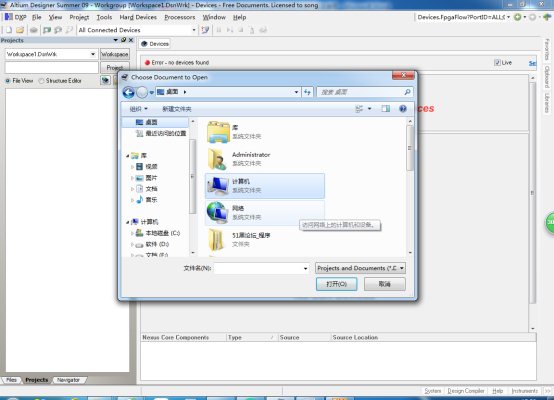The width and height of the screenshot is (554, 400).
Task: Toggle the Live checkbox
Action: point(497,63)
